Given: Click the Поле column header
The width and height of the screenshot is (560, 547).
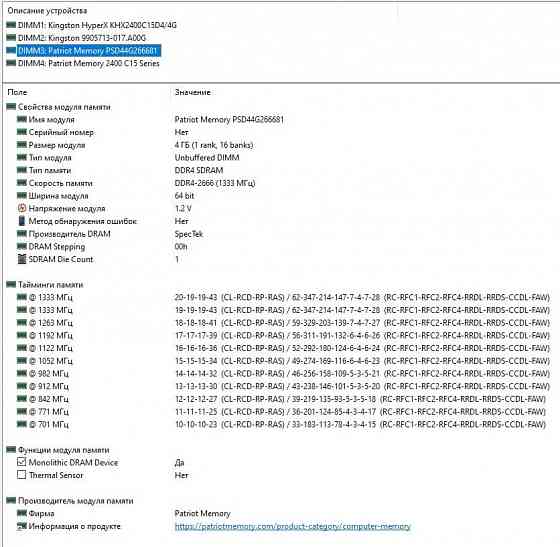Looking at the screenshot, I should [17, 92].
